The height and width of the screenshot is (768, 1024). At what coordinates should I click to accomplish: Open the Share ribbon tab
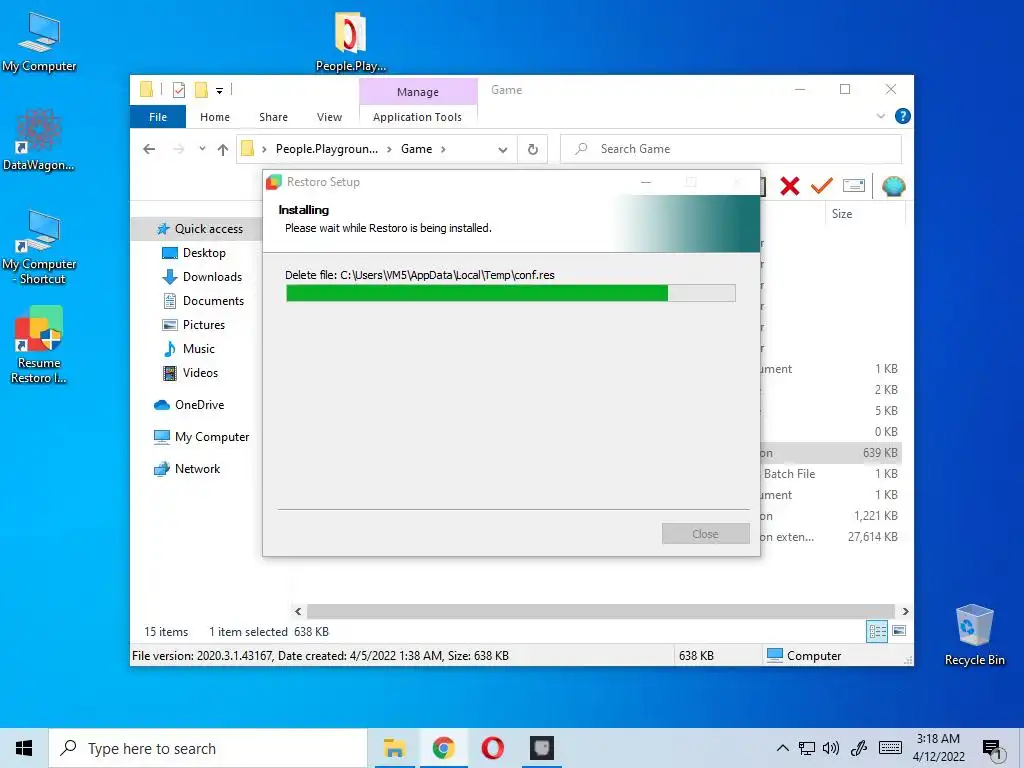point(273,117)
